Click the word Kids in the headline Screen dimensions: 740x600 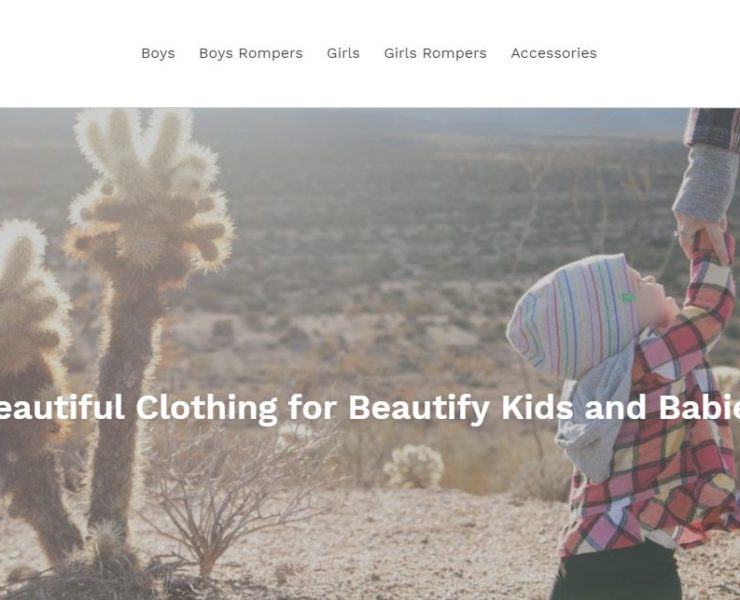coord(538,407)
